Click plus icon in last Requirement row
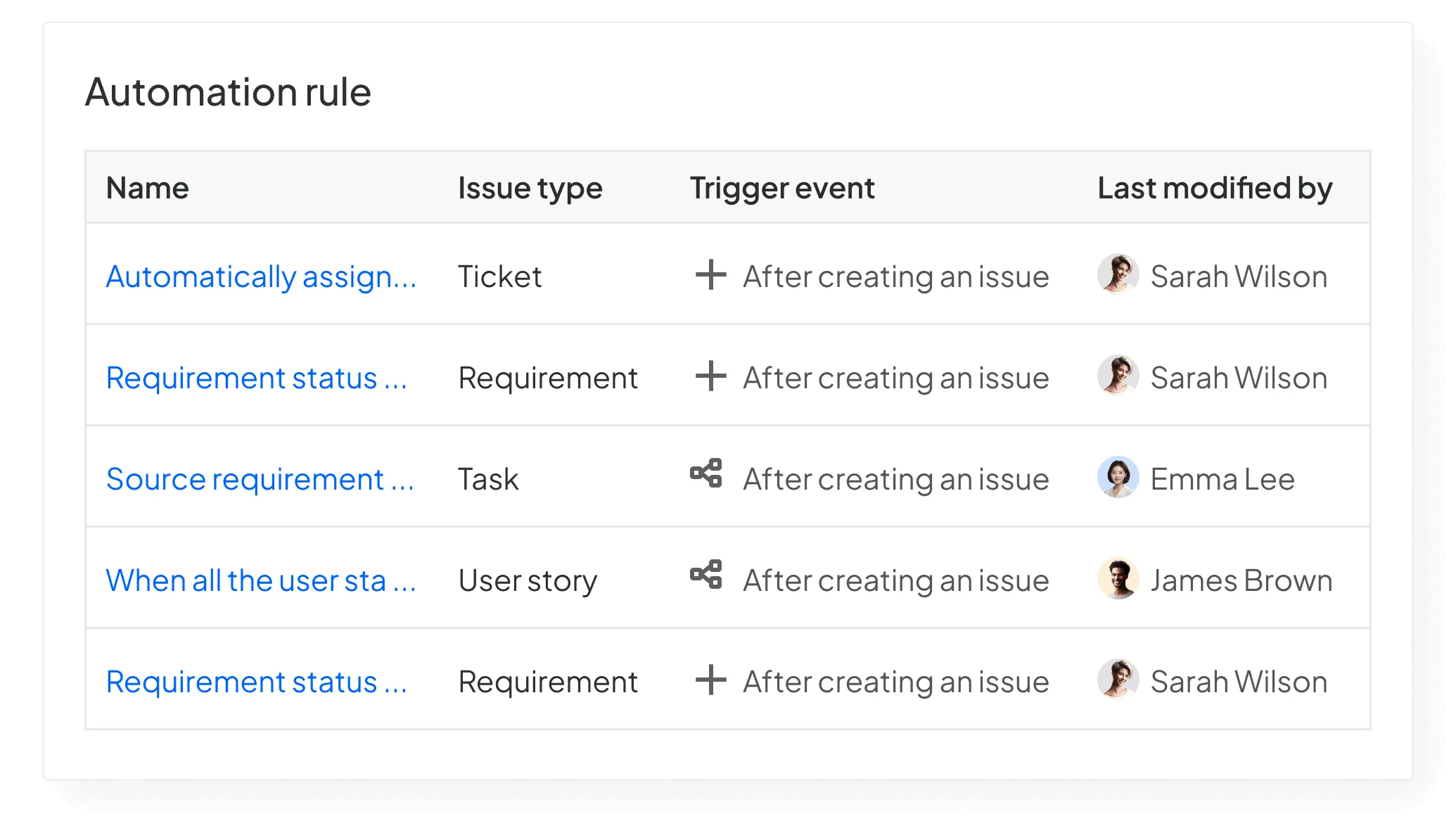Image resolution: width=1456 pixels, height=821 pixels. click(x=710, y=680)
